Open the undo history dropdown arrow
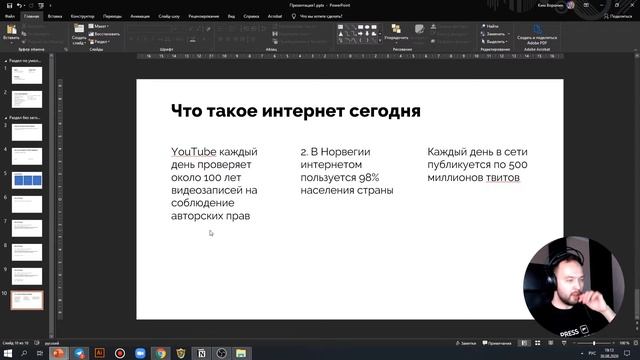The image size is (640, 360). click(24, 6)
